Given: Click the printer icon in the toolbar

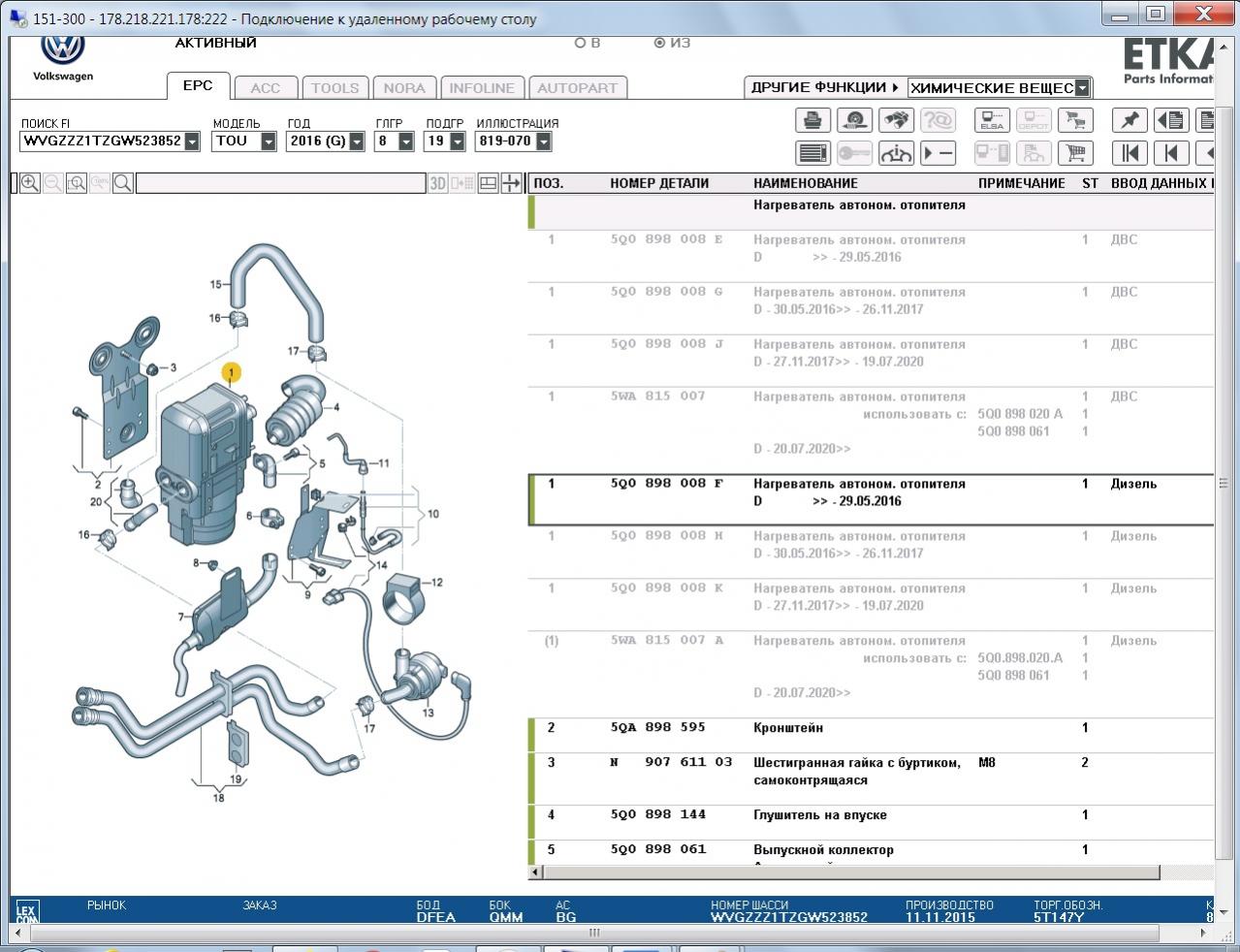Looking at the screenshot, I should pyautogui.click(x=812, y=120).
